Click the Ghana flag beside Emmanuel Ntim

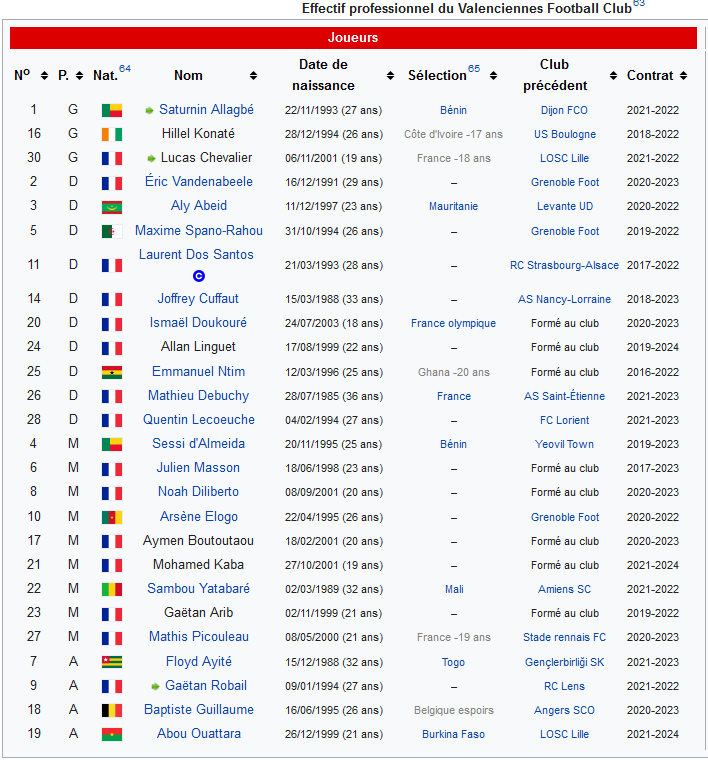coord(111,372)
